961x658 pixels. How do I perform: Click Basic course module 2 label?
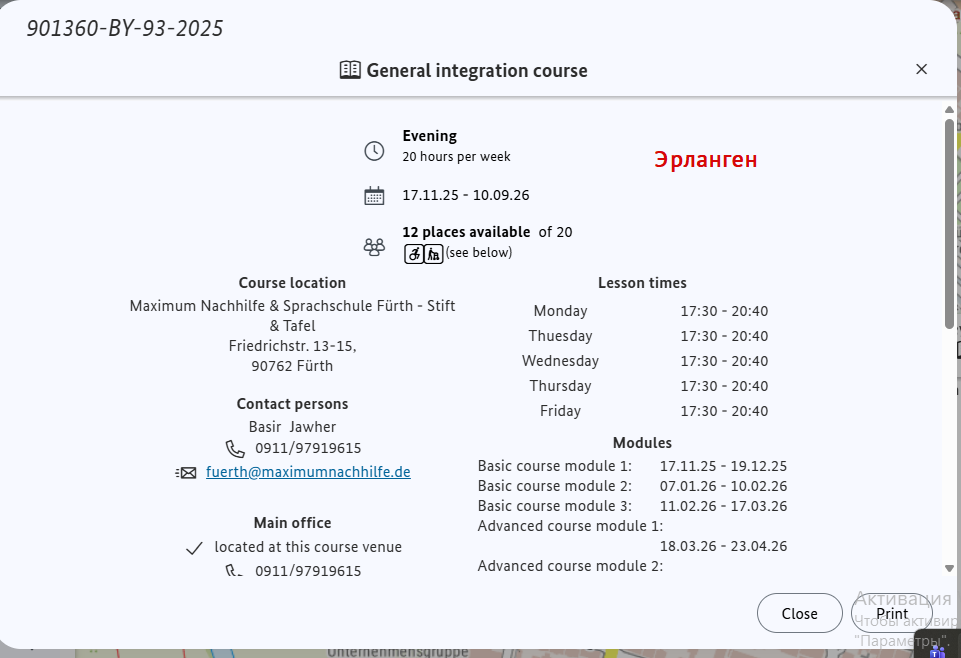555,486
